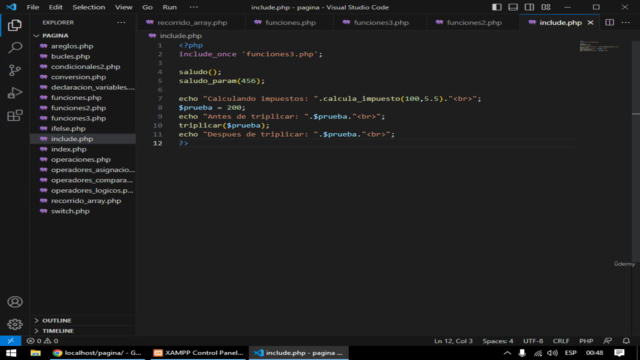Image resolution: width=640 pixels, height=360 pixels.
Task: Open areglos.php in the explorer
Action: tap(83, 46)
